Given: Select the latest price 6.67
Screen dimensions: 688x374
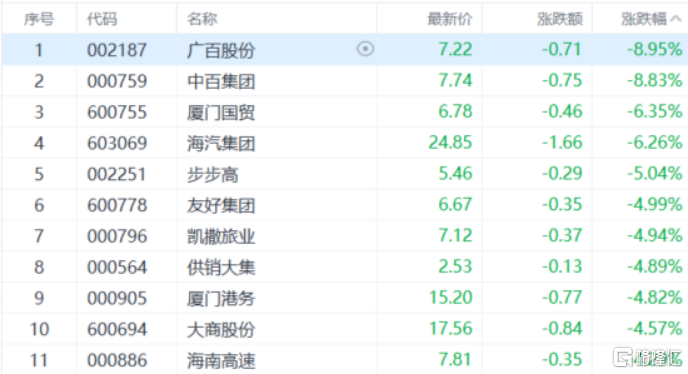Looking at the screenshot, I should (455, 204).
